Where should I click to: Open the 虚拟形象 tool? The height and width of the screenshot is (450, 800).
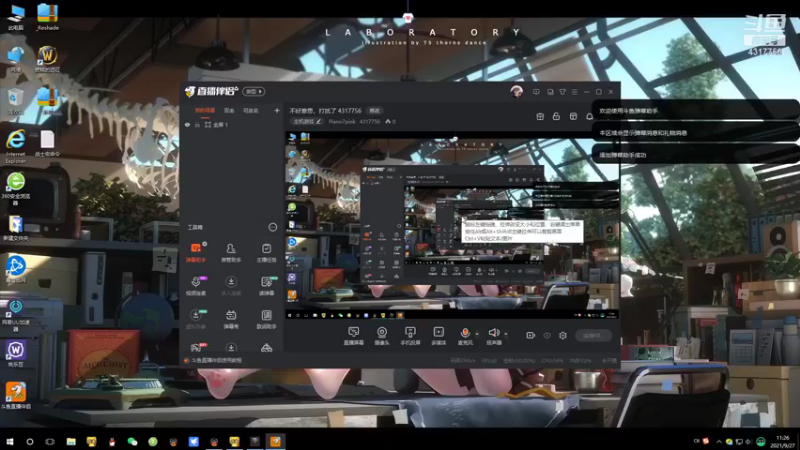click(x=196, y=319)
